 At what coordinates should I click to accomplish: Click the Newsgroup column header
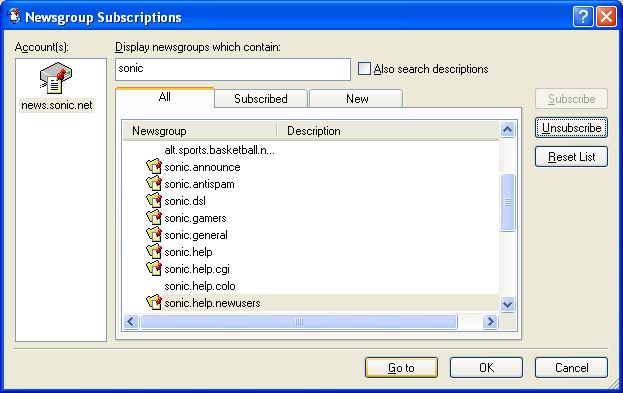point(200,131)
